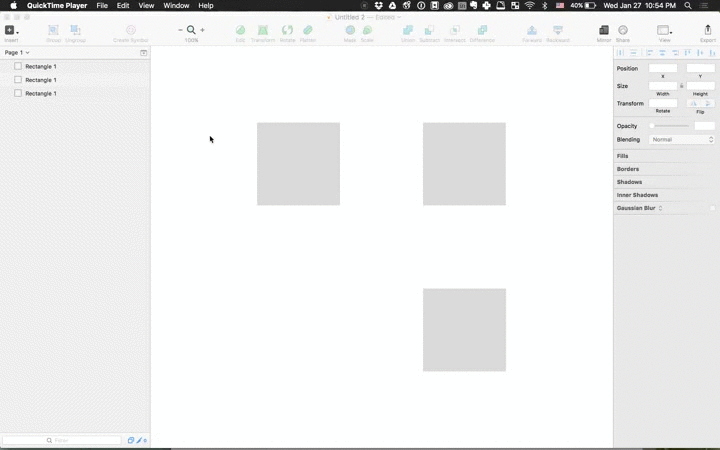Click the Height size field
Image resolution: width=720 pixels, height=450 pixels.
[700, 86]
